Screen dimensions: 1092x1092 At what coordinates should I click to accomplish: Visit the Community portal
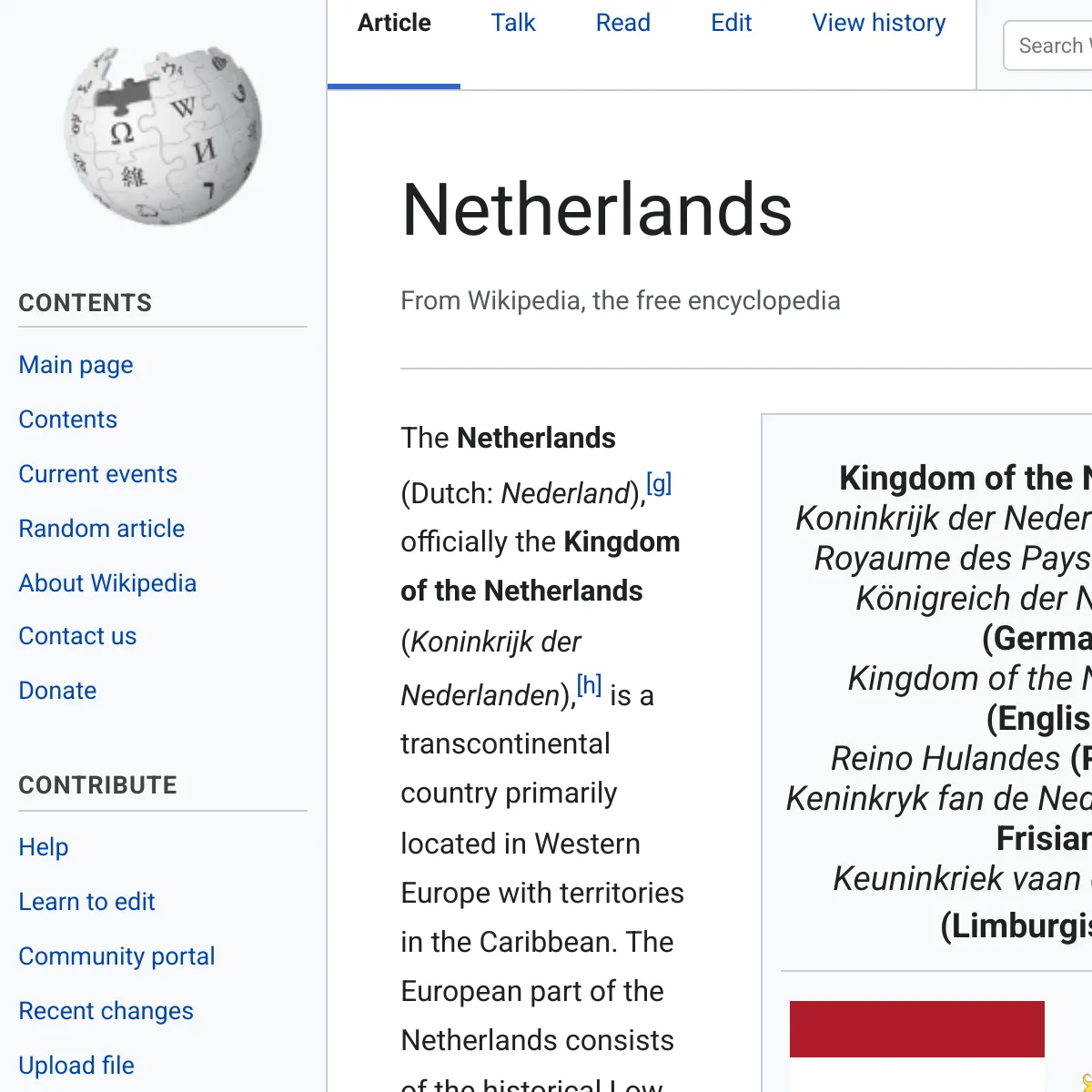point(117,956)
